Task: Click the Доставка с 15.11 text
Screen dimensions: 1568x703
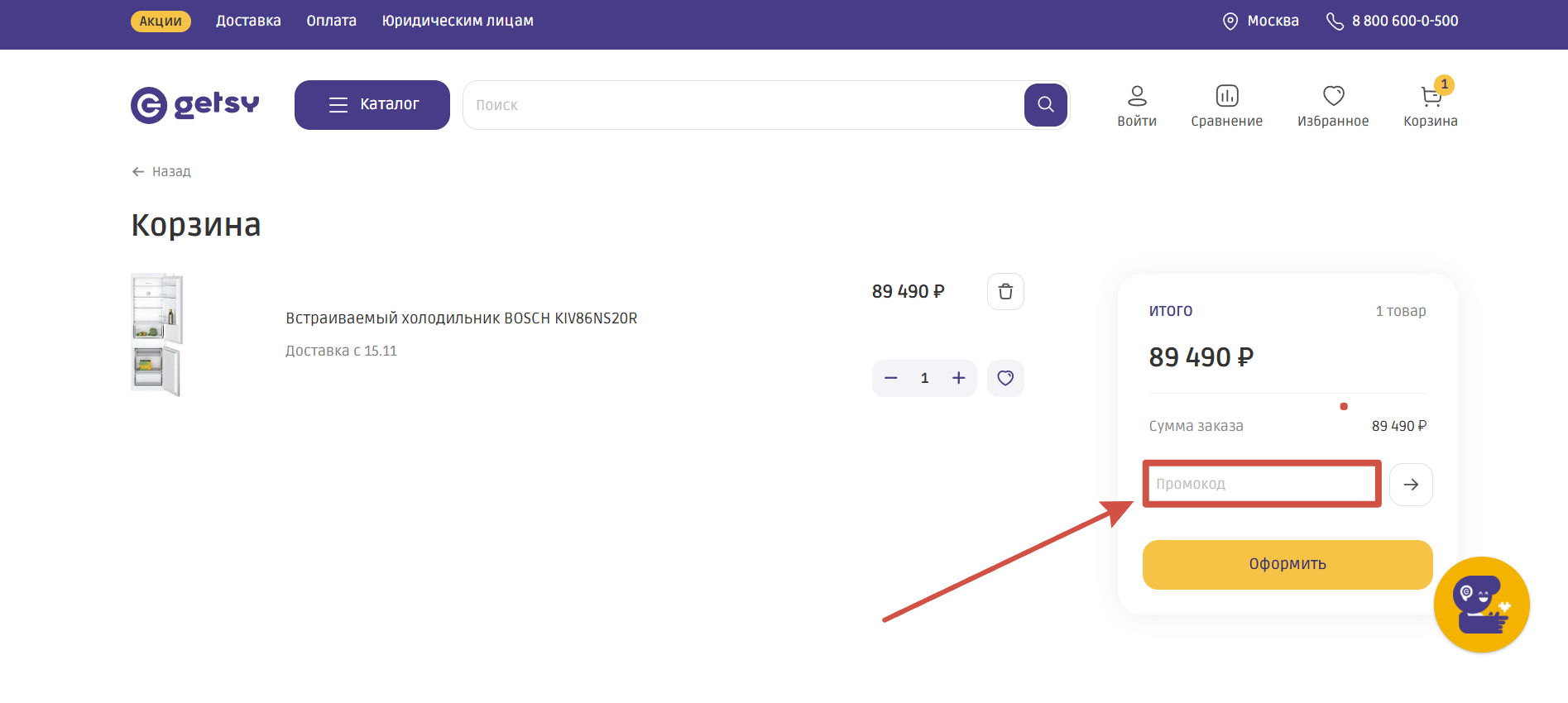Action: (x=341, y=351)
